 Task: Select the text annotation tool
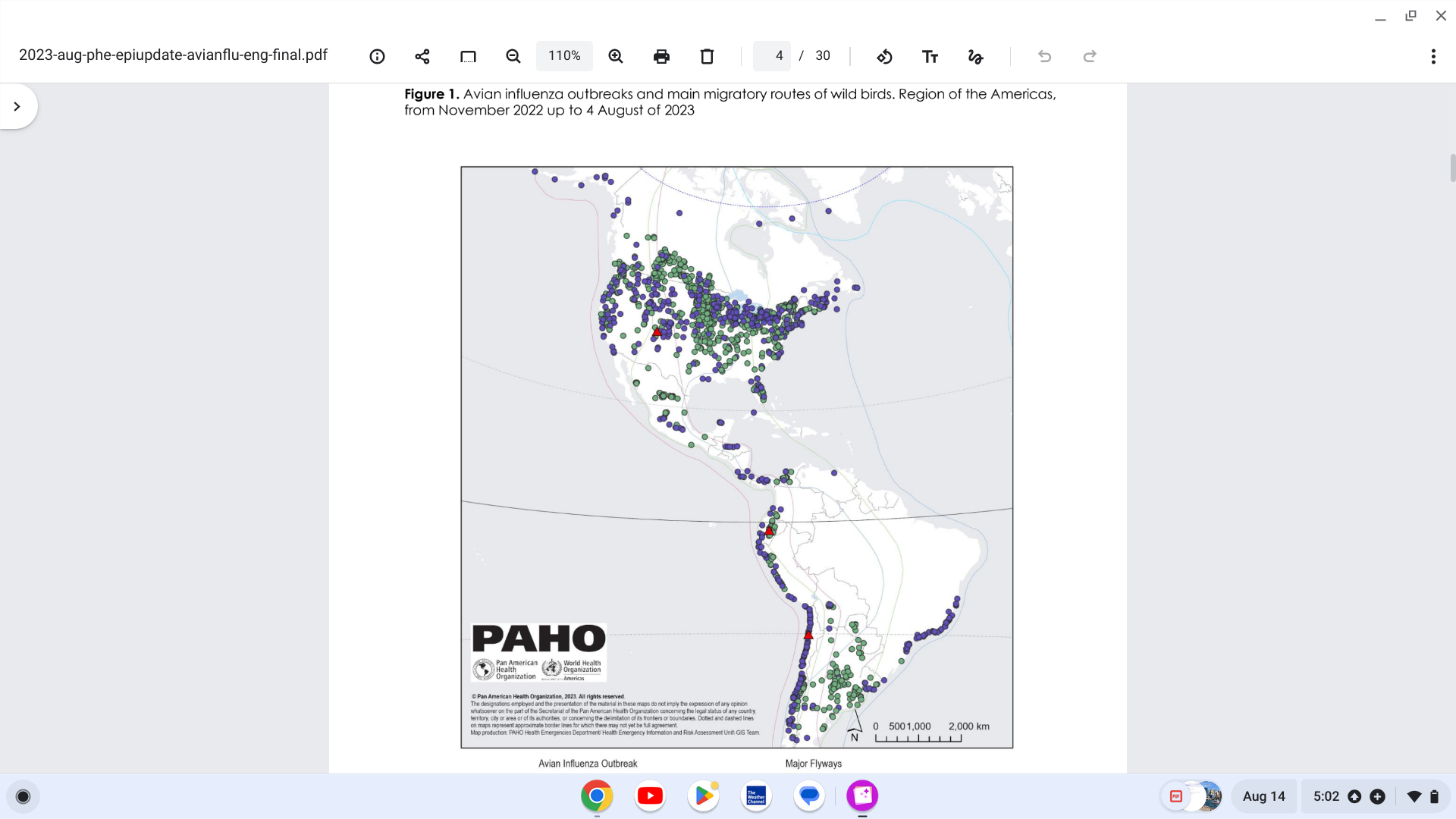930,56
